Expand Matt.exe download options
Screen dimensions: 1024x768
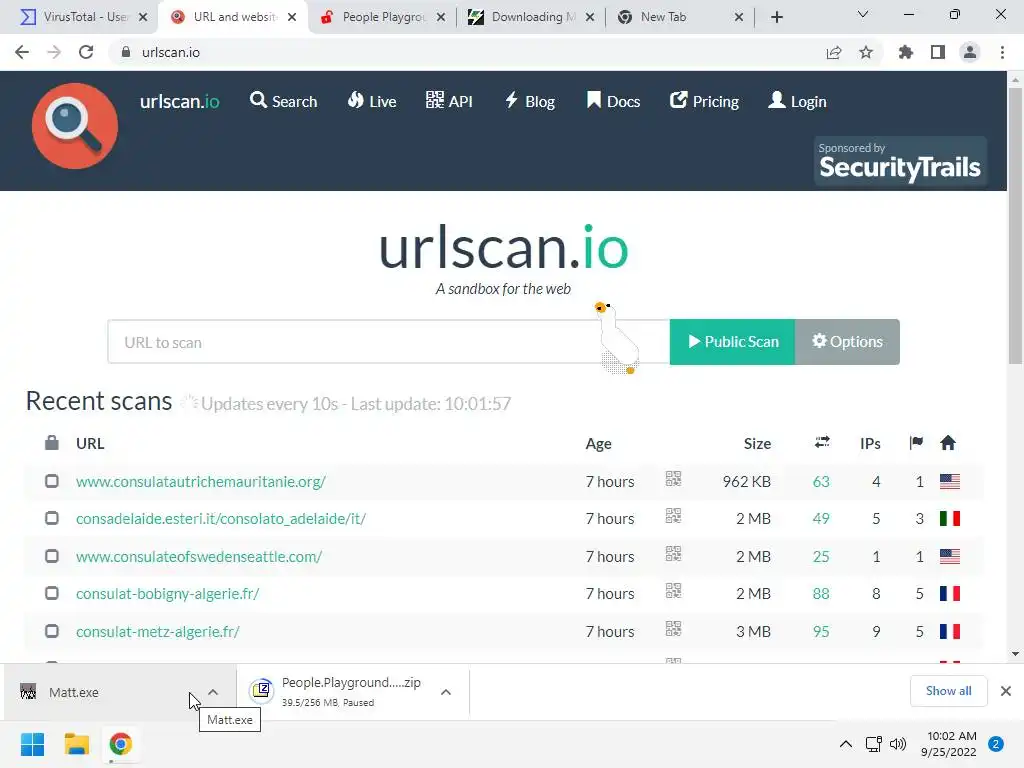pos(213,692)
